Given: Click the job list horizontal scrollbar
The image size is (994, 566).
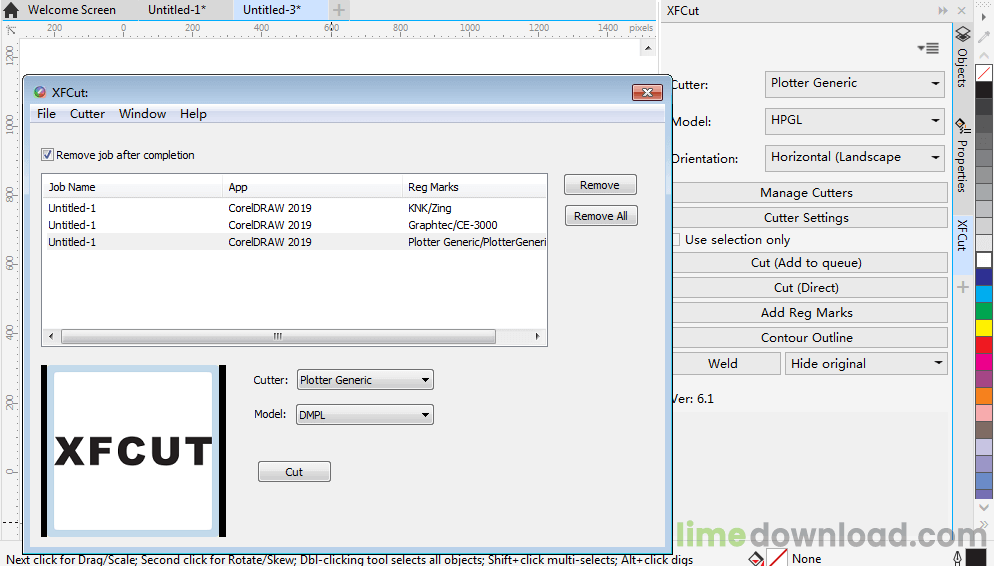Looking at the screenshot, I should point(278,336).
